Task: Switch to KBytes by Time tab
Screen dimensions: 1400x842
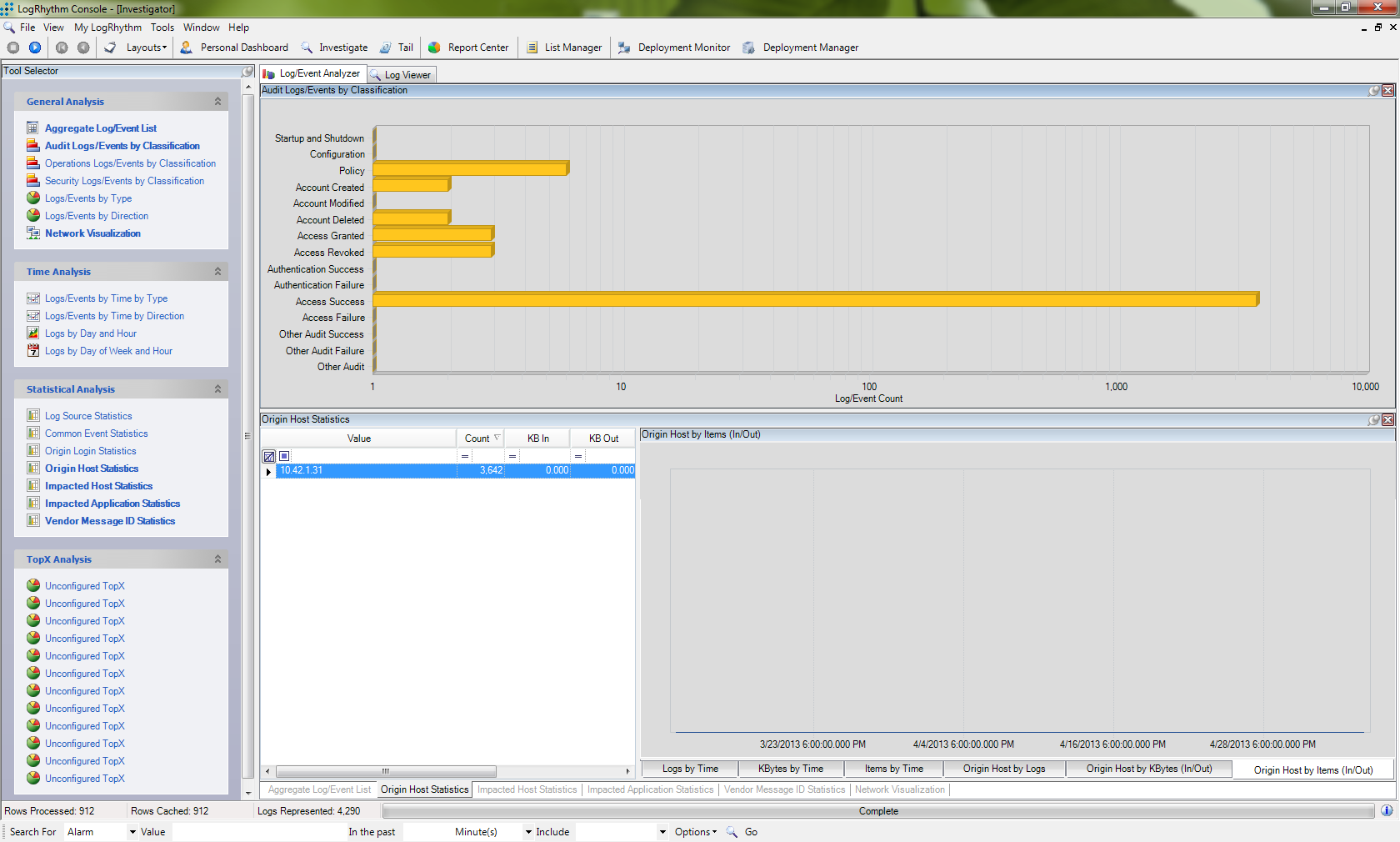Action: [x=791, y=769]
